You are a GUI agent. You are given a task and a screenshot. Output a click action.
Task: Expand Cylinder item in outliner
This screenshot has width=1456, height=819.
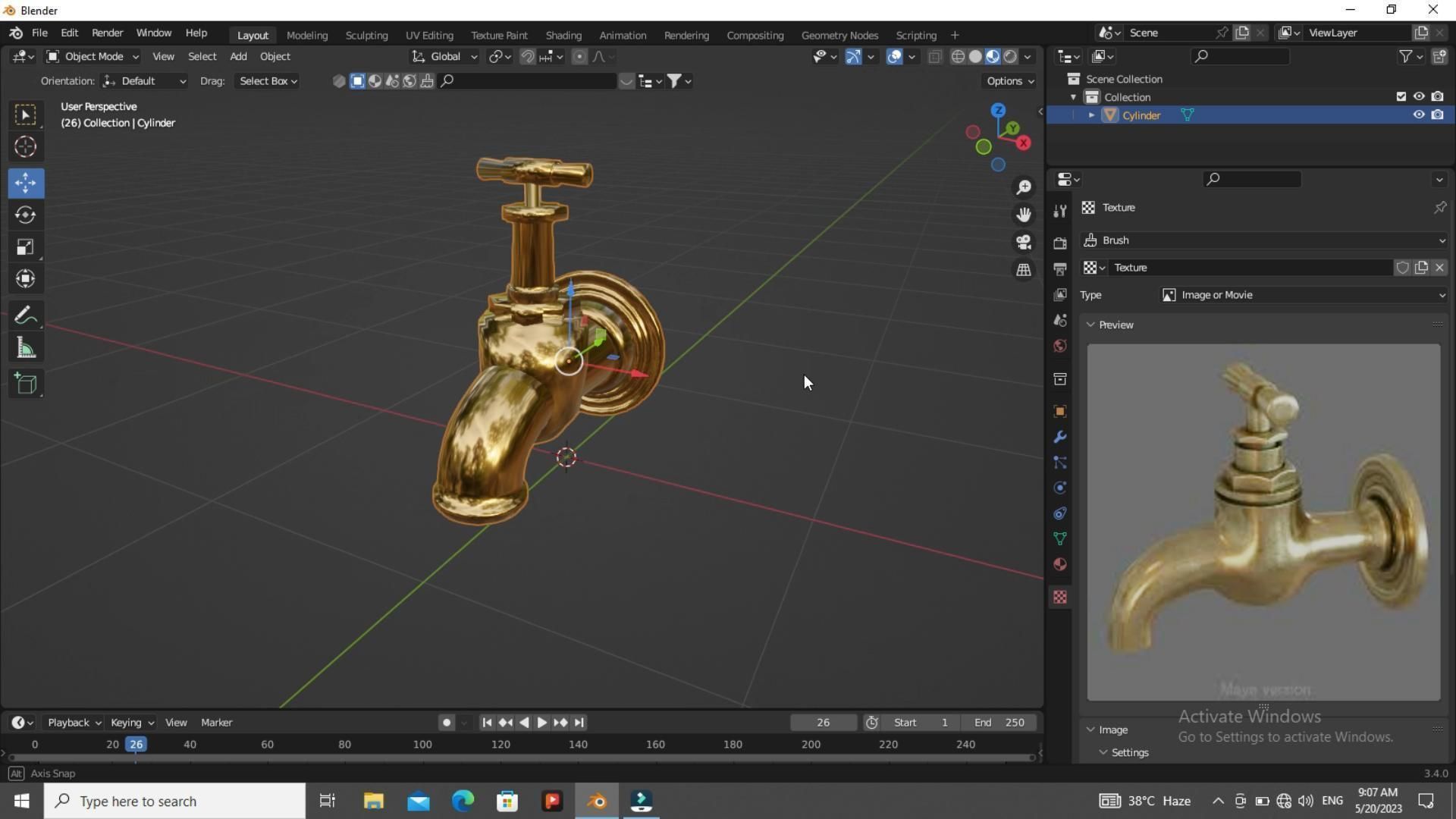pyautogui.click(x=1091, y=115)
